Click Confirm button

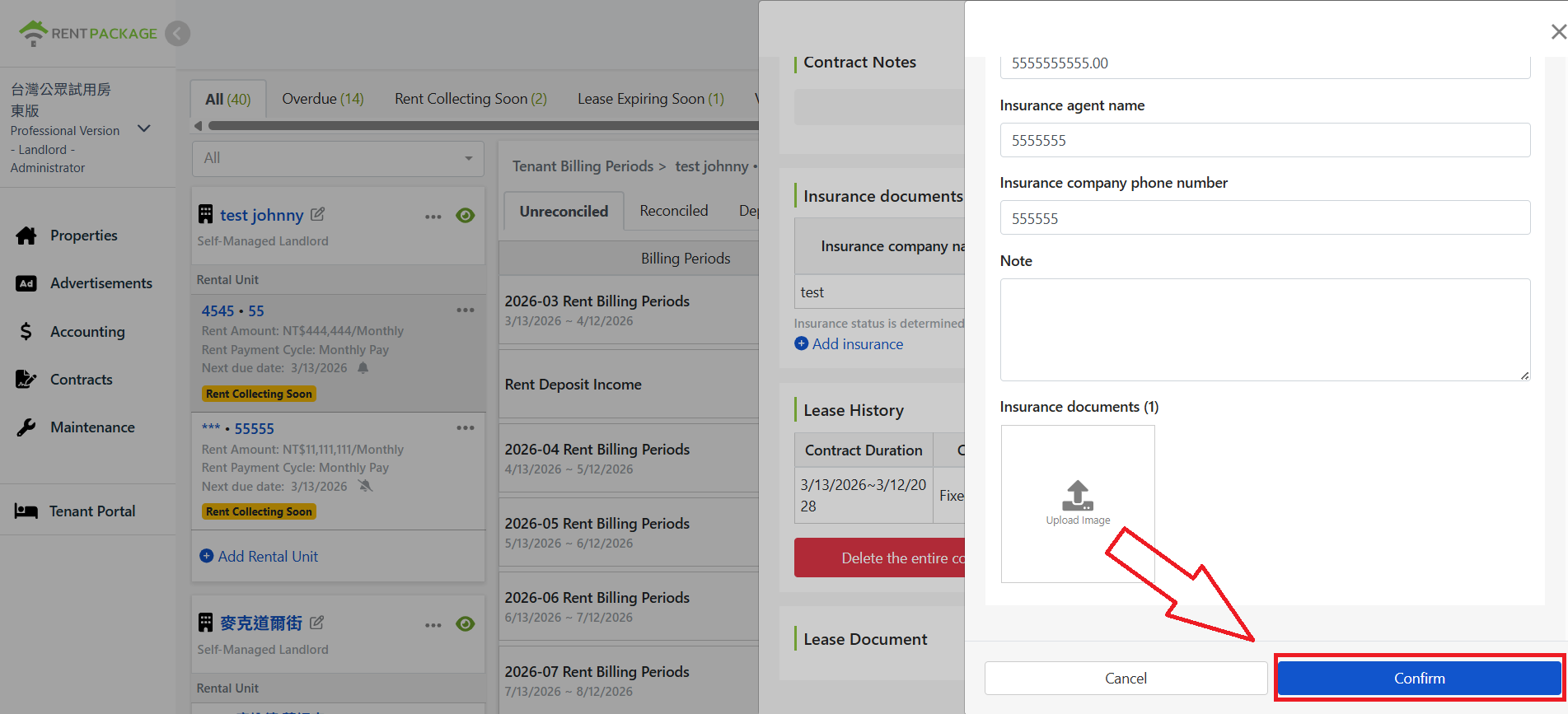(x=1419, y=679)
